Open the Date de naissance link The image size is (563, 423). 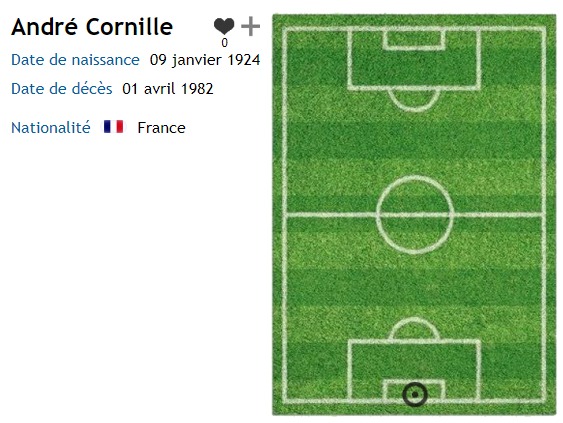pos(75,60)
